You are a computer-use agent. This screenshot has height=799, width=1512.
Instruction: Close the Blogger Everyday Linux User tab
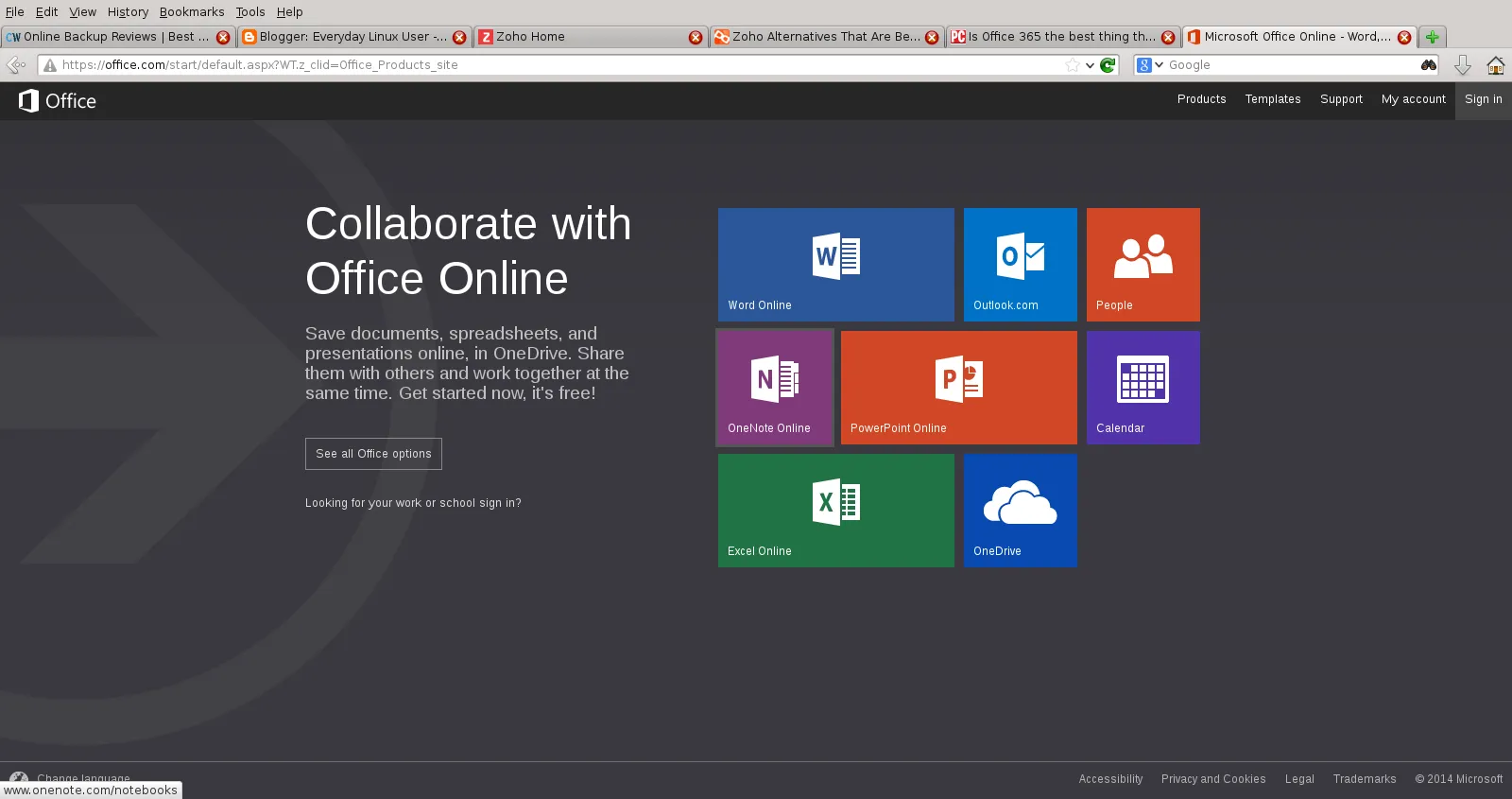coord(459,37)
